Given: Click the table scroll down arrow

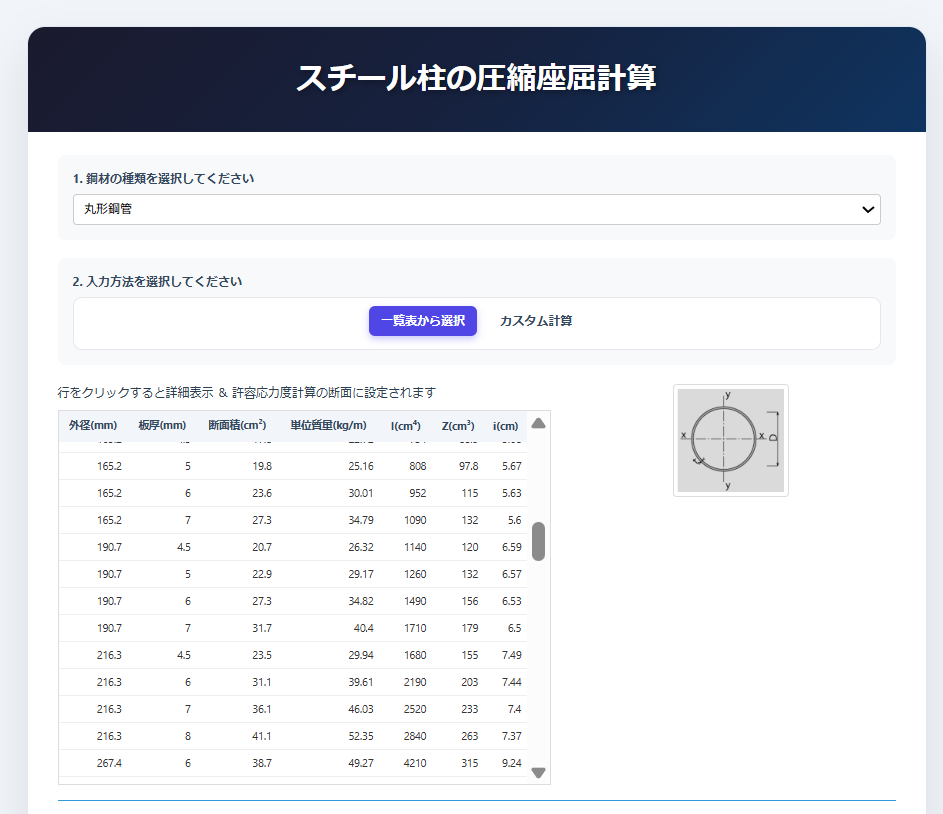Looking at the screenshot, I should tap(538, 772).
